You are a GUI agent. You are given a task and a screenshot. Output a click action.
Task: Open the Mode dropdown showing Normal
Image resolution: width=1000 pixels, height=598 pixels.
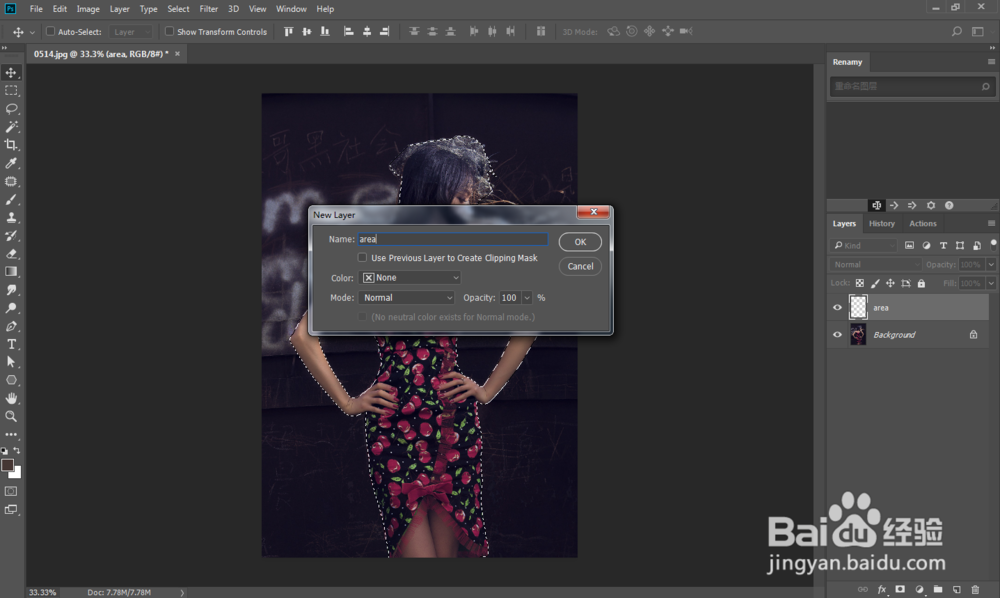click(x=406, y=298)
